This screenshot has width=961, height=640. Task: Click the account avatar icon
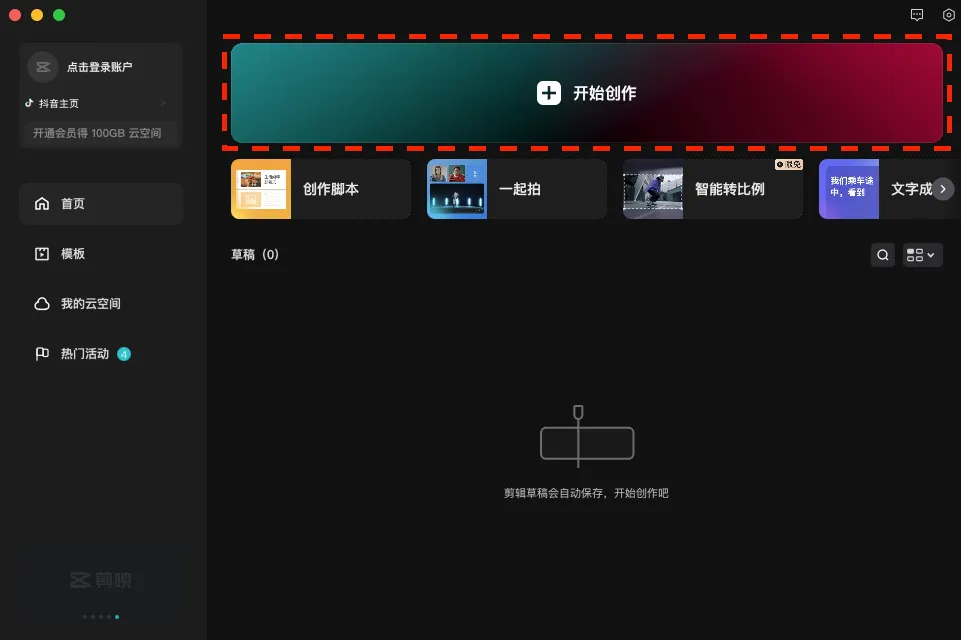43,67
